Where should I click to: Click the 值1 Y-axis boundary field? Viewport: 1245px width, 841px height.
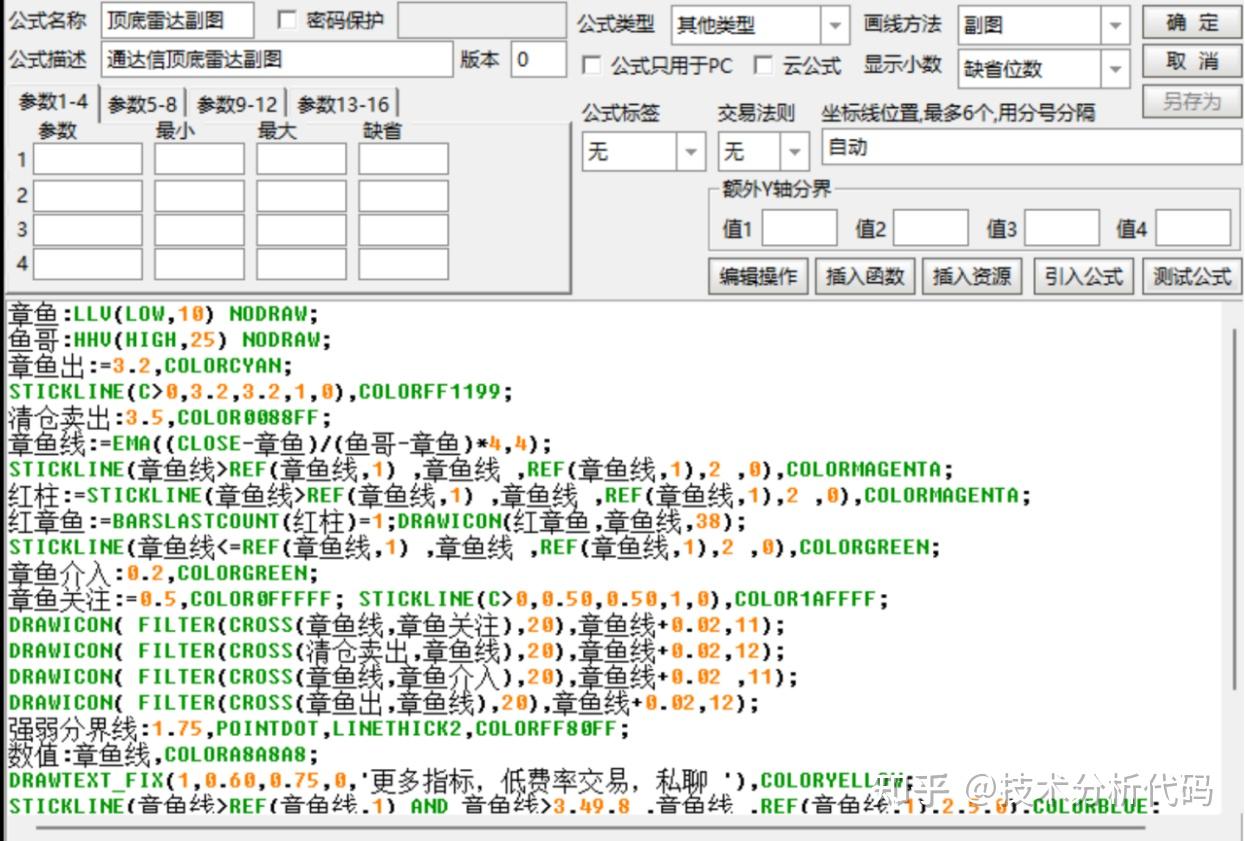point(799,228)
